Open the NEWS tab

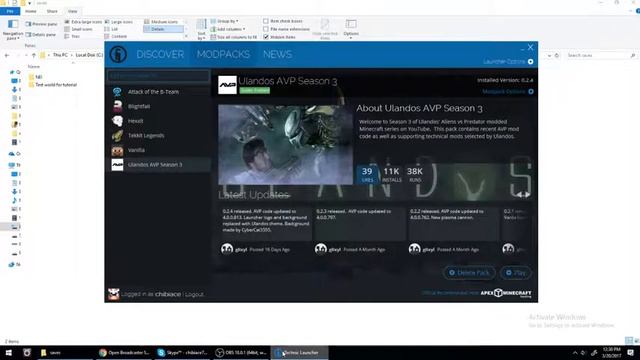pos(278,54)
